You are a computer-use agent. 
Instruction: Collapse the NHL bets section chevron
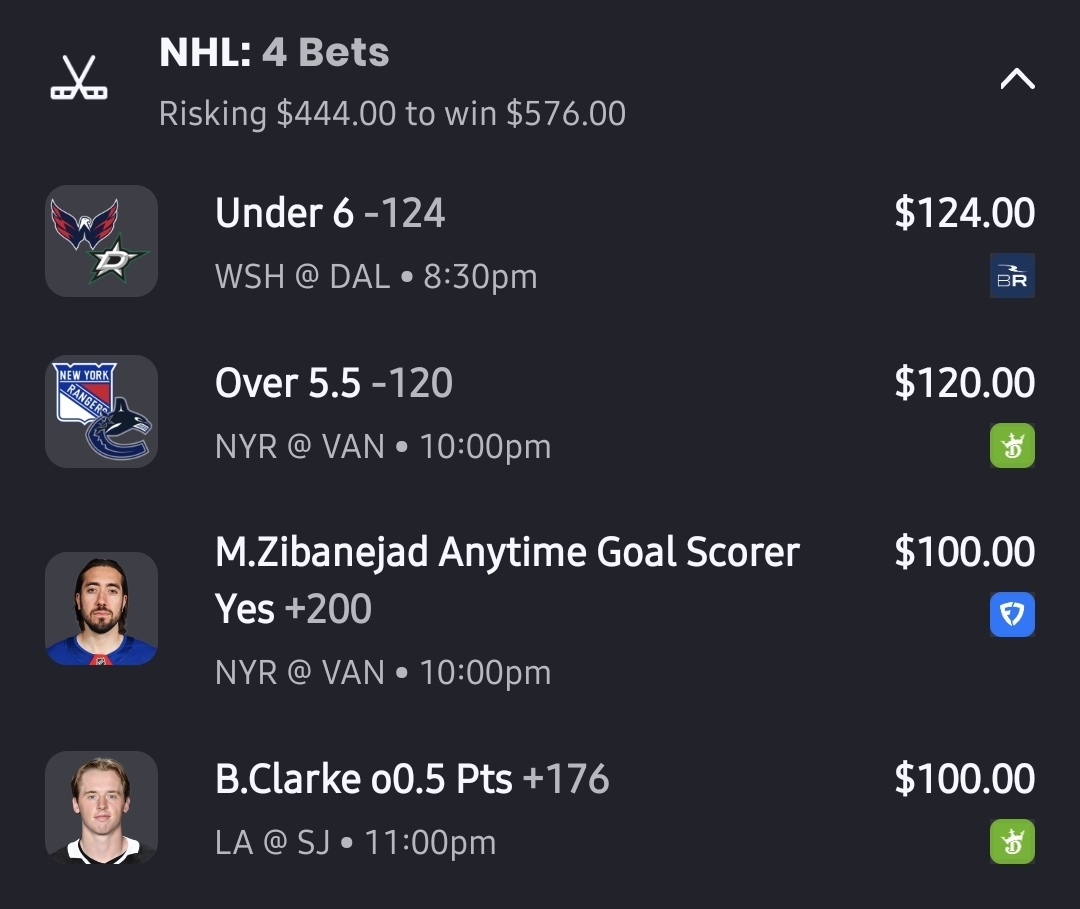(x=1017, y=79)
